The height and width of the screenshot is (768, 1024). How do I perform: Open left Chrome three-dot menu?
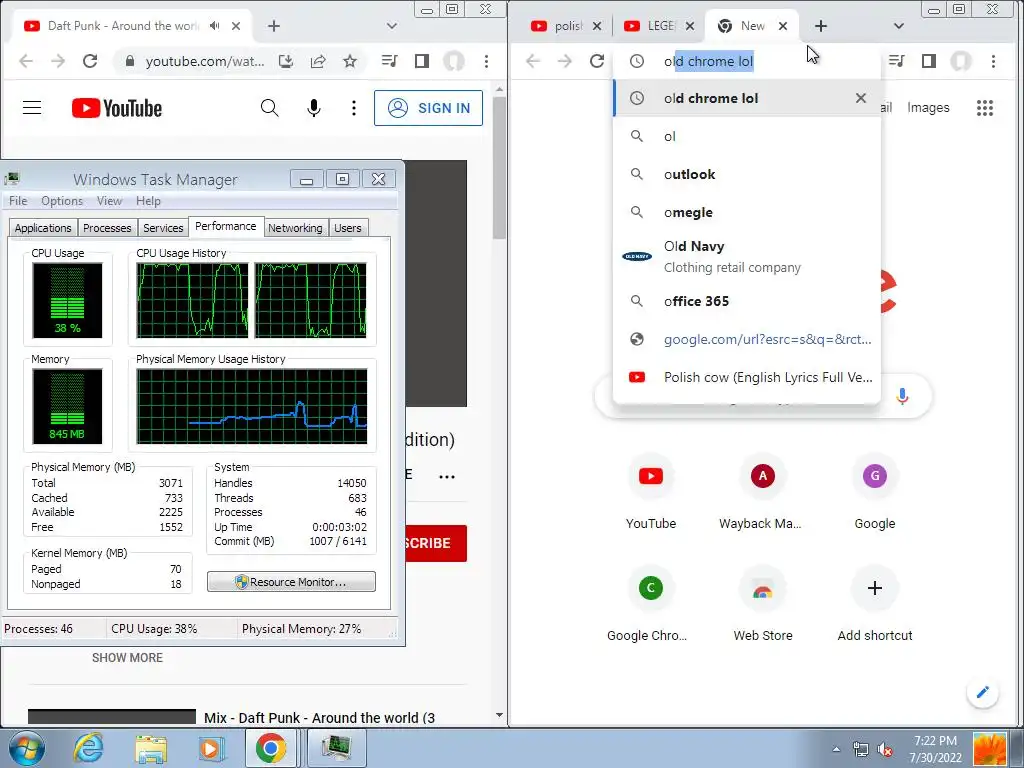pos(487,61)
